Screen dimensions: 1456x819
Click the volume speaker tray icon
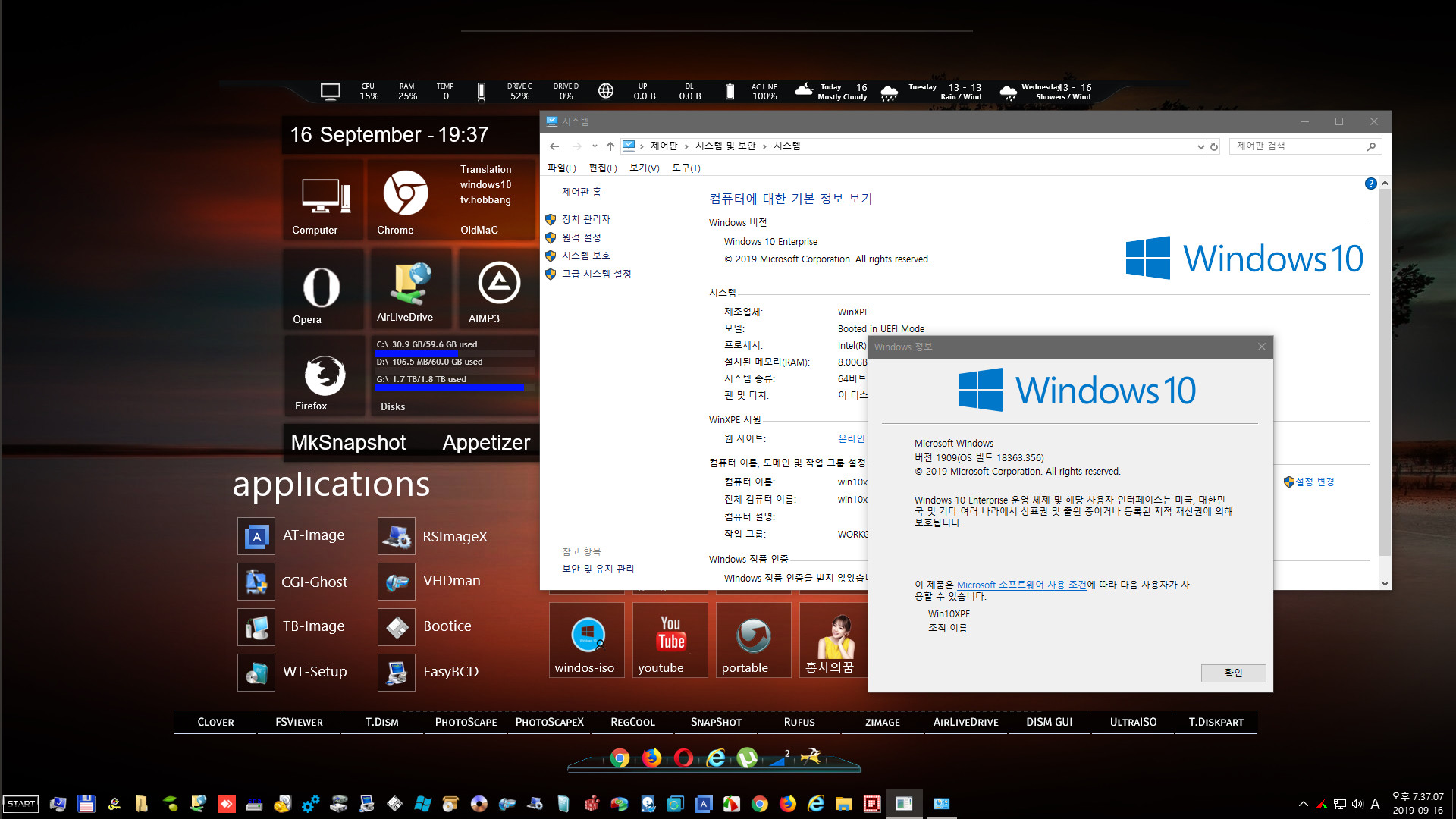[x=1357, y=804]
